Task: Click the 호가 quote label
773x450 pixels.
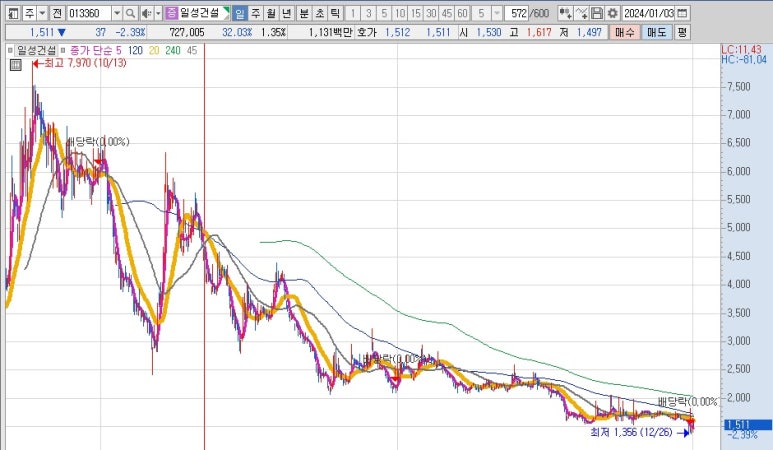Action: click(x=367, y=33)
